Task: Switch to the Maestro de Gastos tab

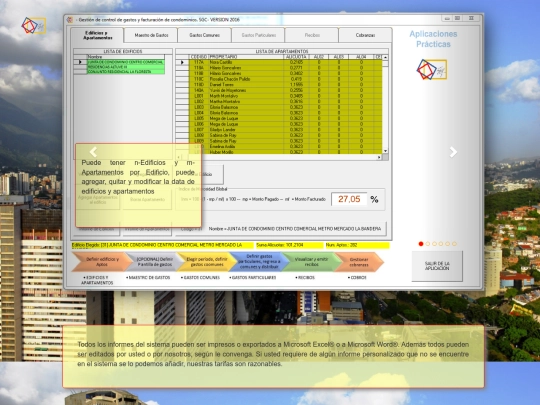Action: point(151,35)
